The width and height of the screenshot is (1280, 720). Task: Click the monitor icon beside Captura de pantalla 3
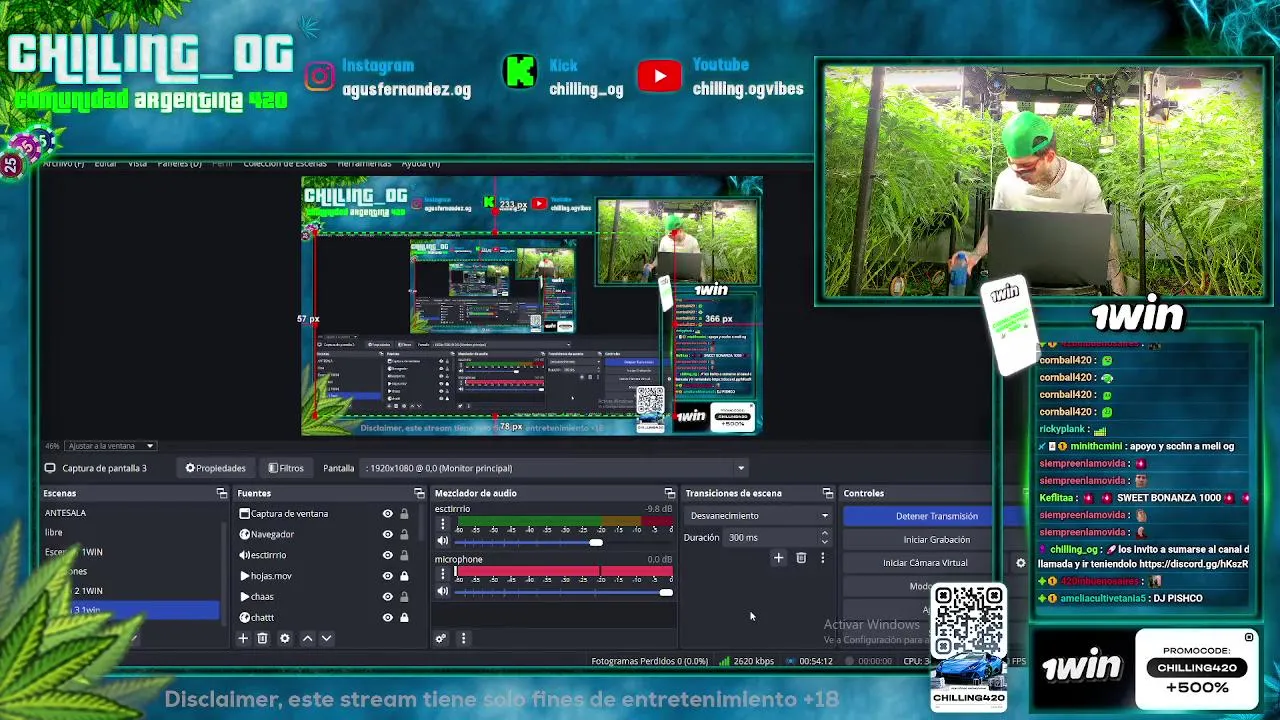point(50,468)
